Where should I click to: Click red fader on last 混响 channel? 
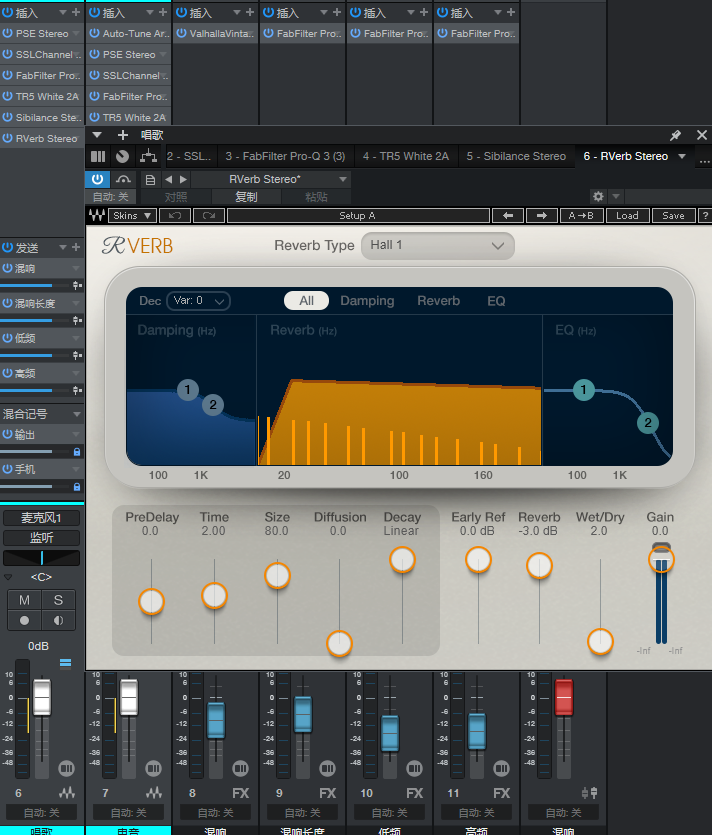[x=563, y=697]
